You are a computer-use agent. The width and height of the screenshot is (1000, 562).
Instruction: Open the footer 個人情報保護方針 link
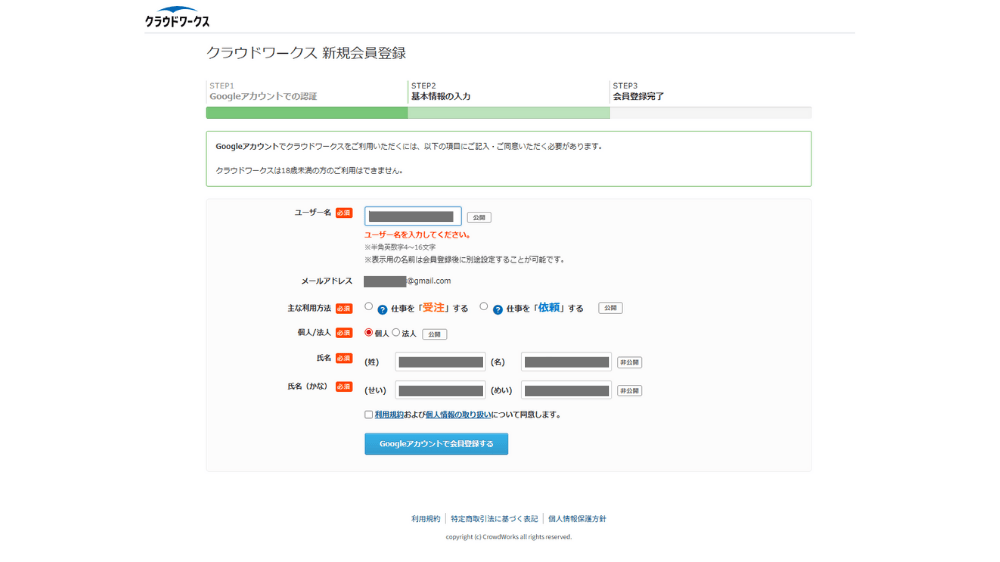click(x=577, y=519)
